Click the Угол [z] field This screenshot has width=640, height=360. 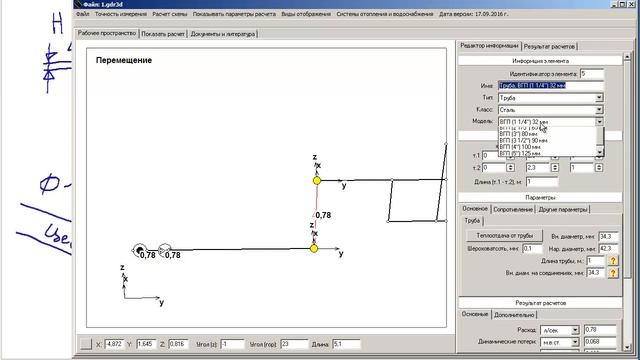click(x=232, y=344)
